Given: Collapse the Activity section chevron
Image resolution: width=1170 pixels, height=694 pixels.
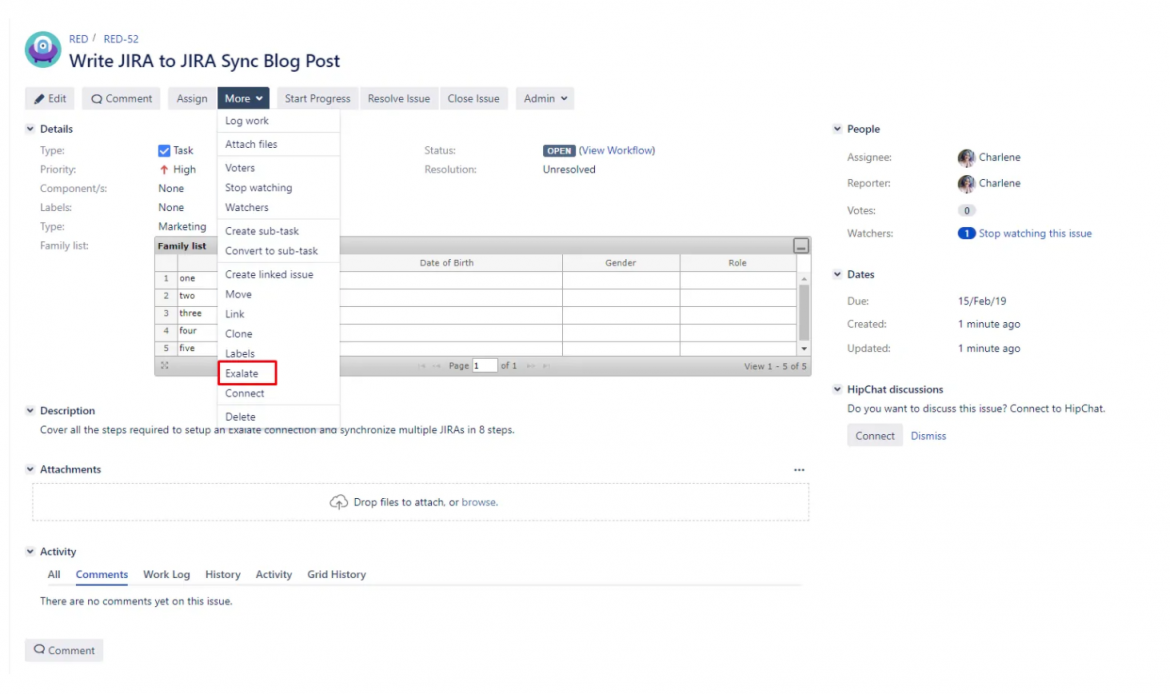Looking at the screenshot, I should click(x=31, y=551).
